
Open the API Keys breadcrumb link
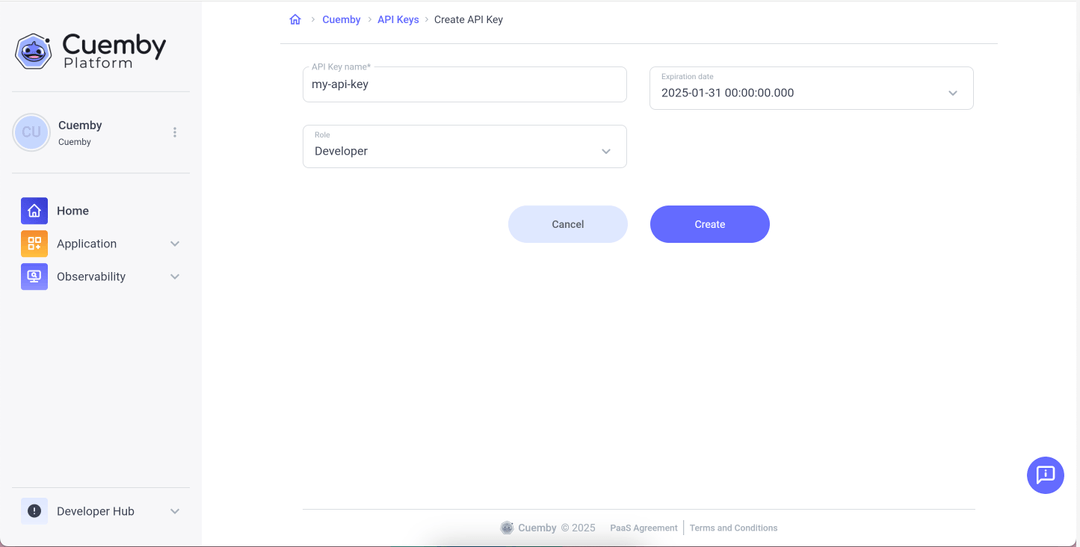pyautogui.click(x=398, y=19)
